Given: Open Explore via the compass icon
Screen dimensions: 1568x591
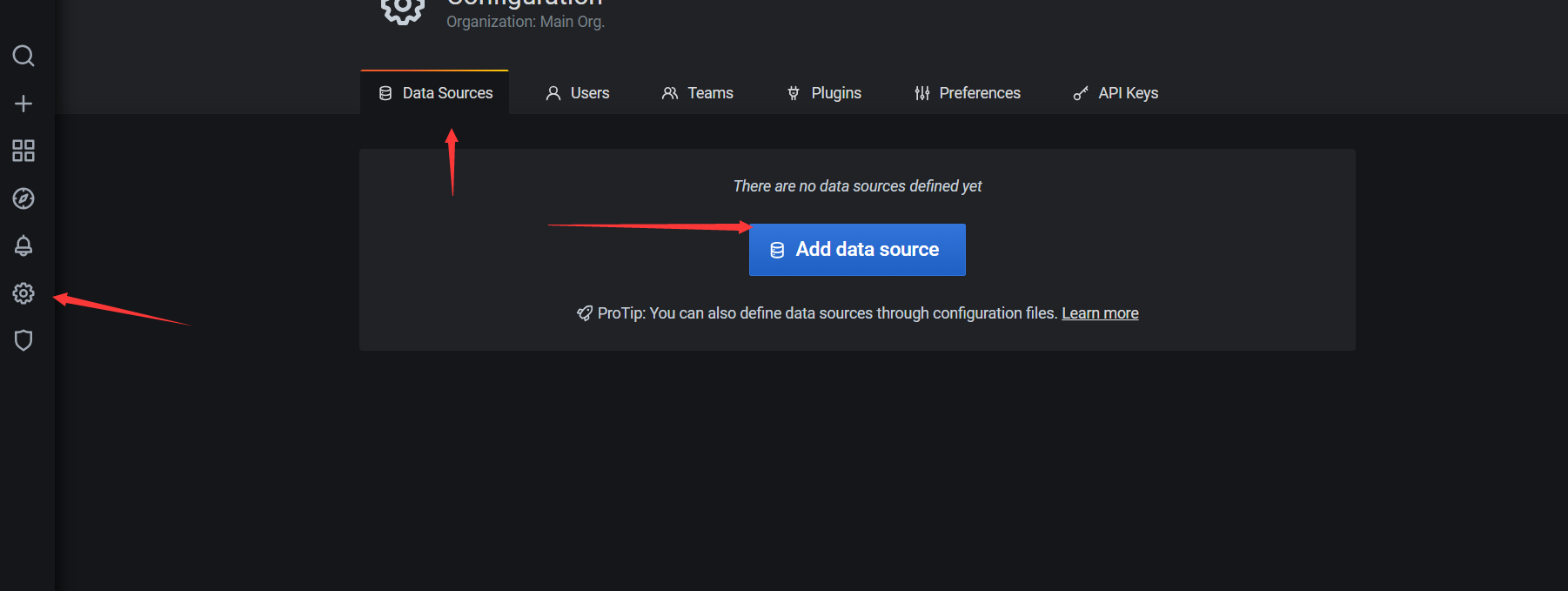Looking at the screenshot, I should click(23, 198).
